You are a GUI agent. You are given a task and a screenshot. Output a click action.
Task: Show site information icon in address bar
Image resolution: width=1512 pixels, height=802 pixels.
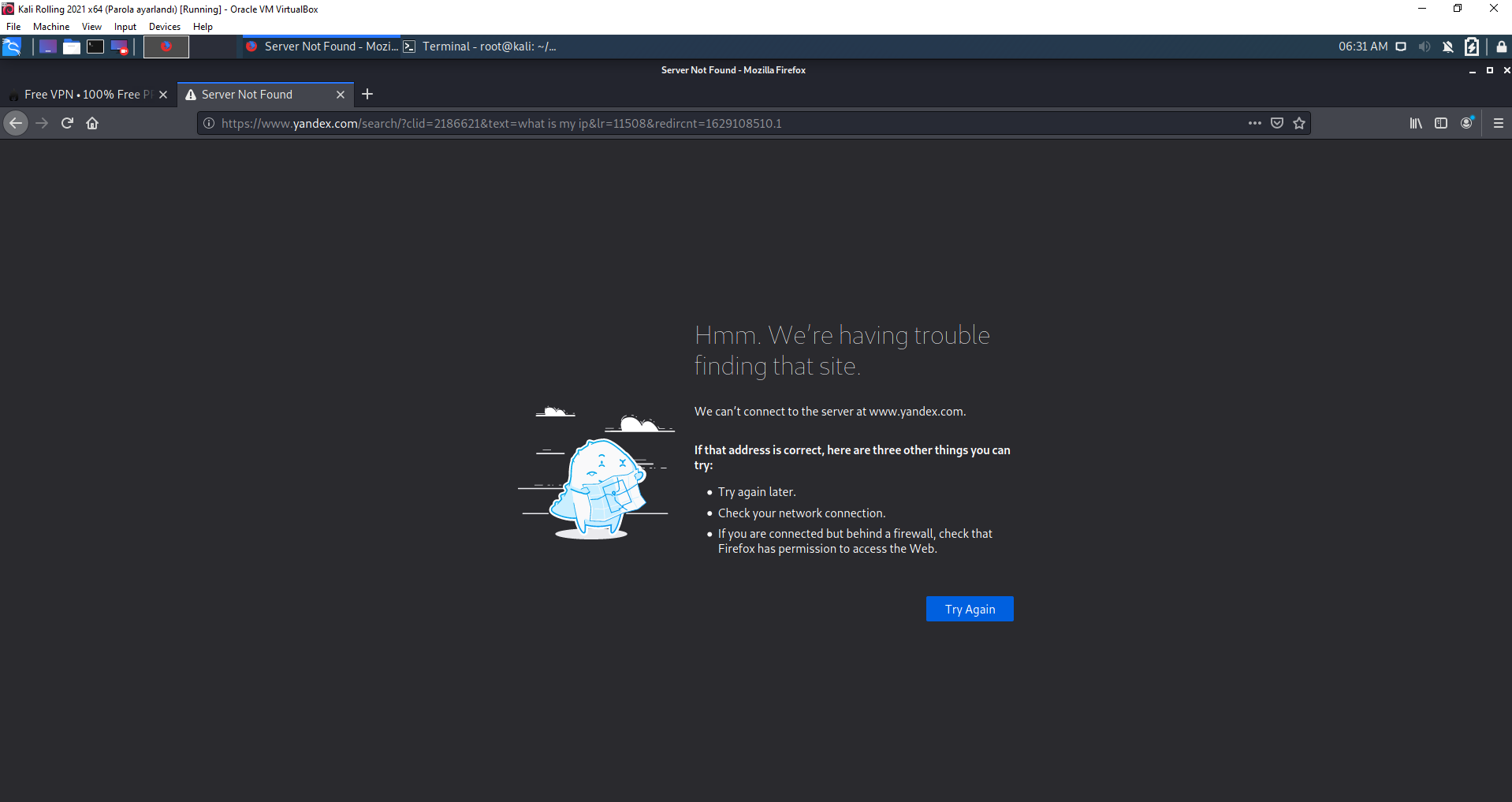209,123
